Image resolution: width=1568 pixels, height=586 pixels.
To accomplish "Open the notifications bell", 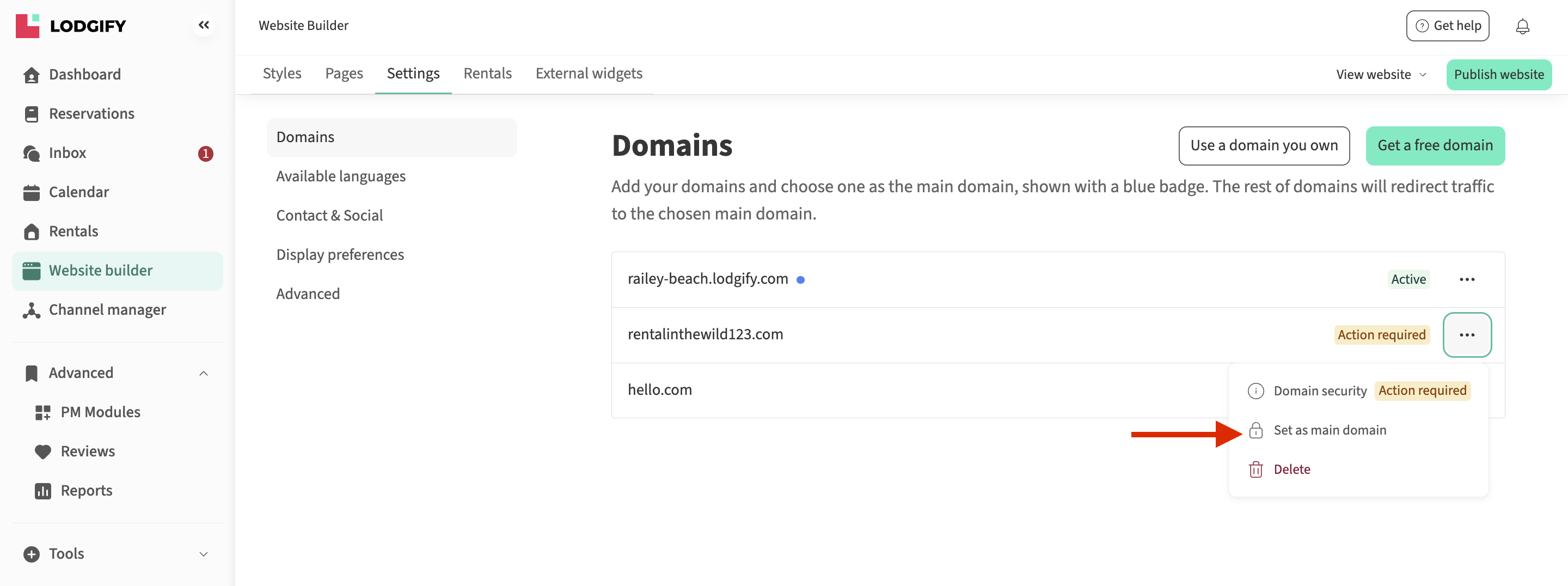I will tap(1522, 26).
